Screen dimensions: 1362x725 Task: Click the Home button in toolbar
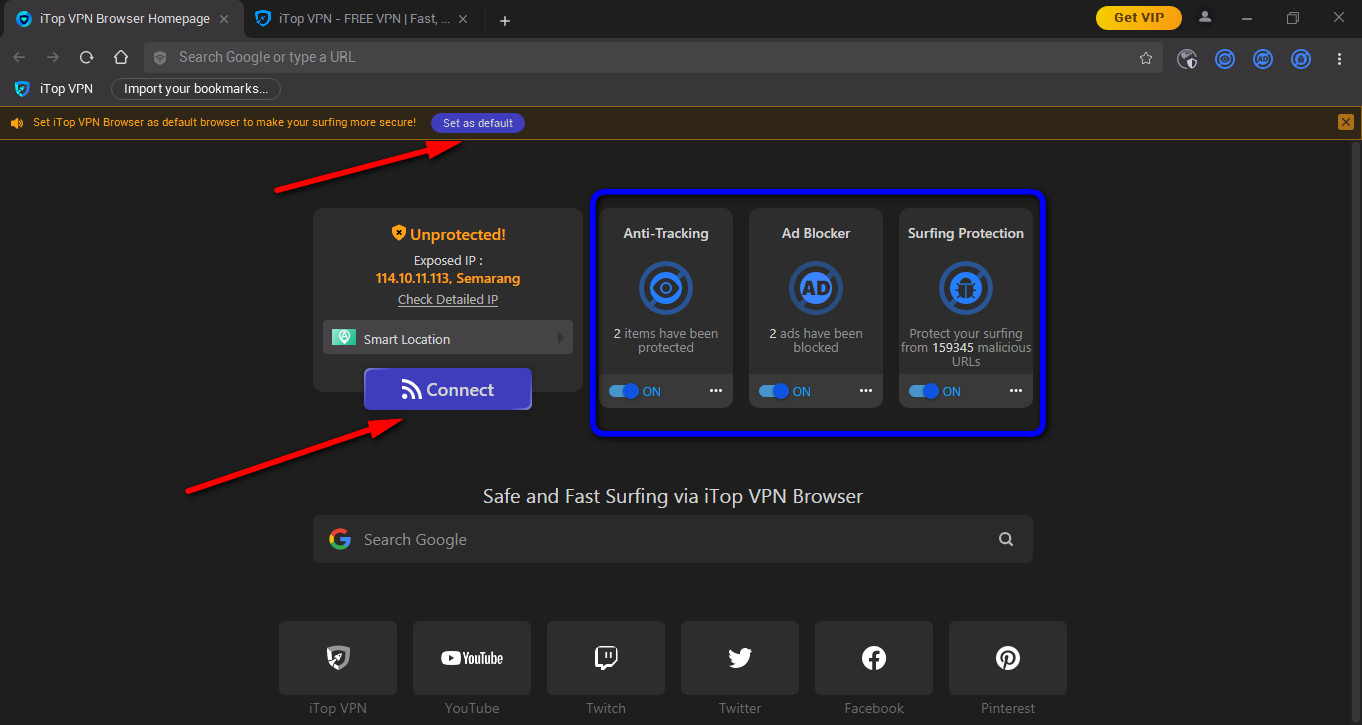tap(121, 58)
